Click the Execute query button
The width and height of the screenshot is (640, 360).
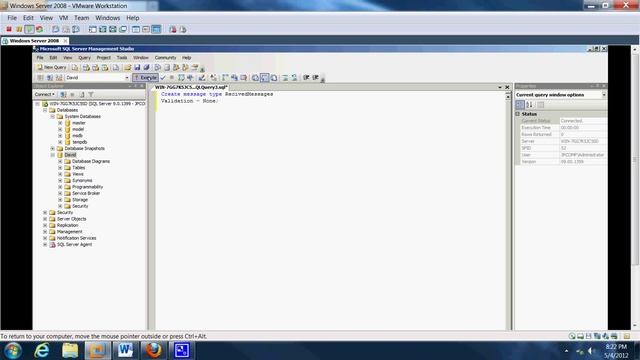(145, 78)
